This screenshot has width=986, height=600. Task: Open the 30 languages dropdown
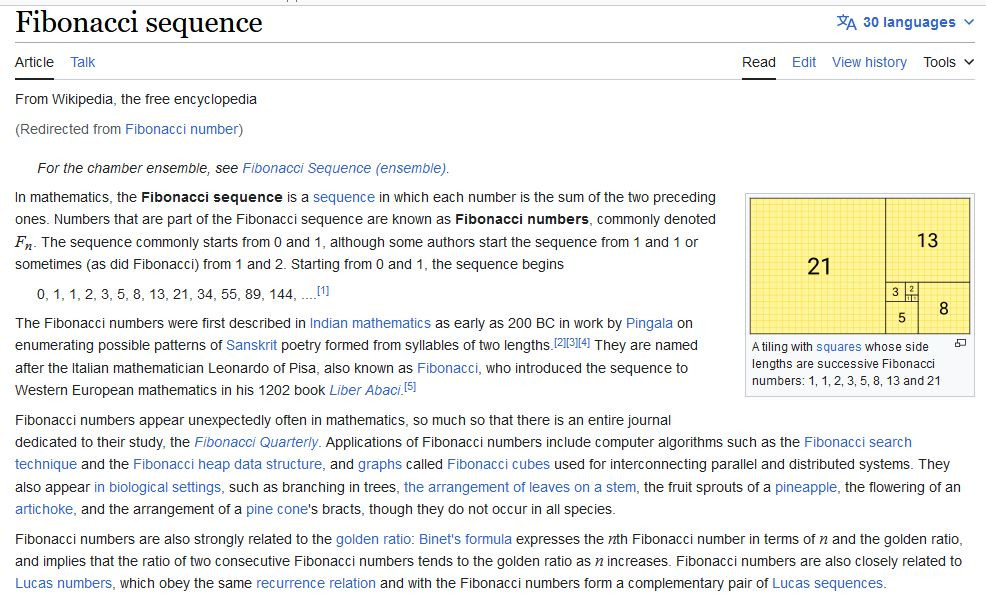coord(908,22)
